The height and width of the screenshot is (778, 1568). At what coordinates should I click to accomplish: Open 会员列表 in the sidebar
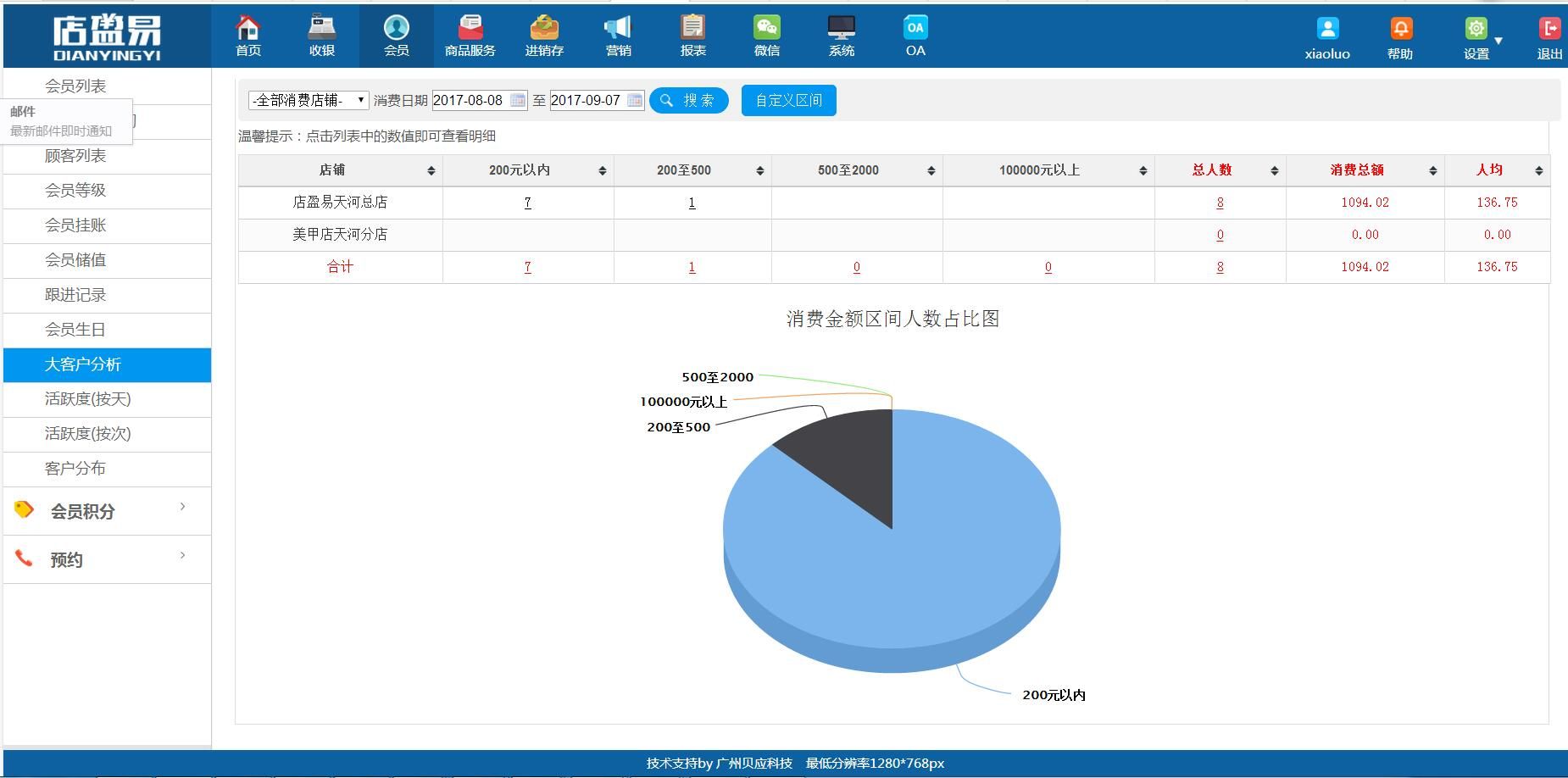[75, 86]
